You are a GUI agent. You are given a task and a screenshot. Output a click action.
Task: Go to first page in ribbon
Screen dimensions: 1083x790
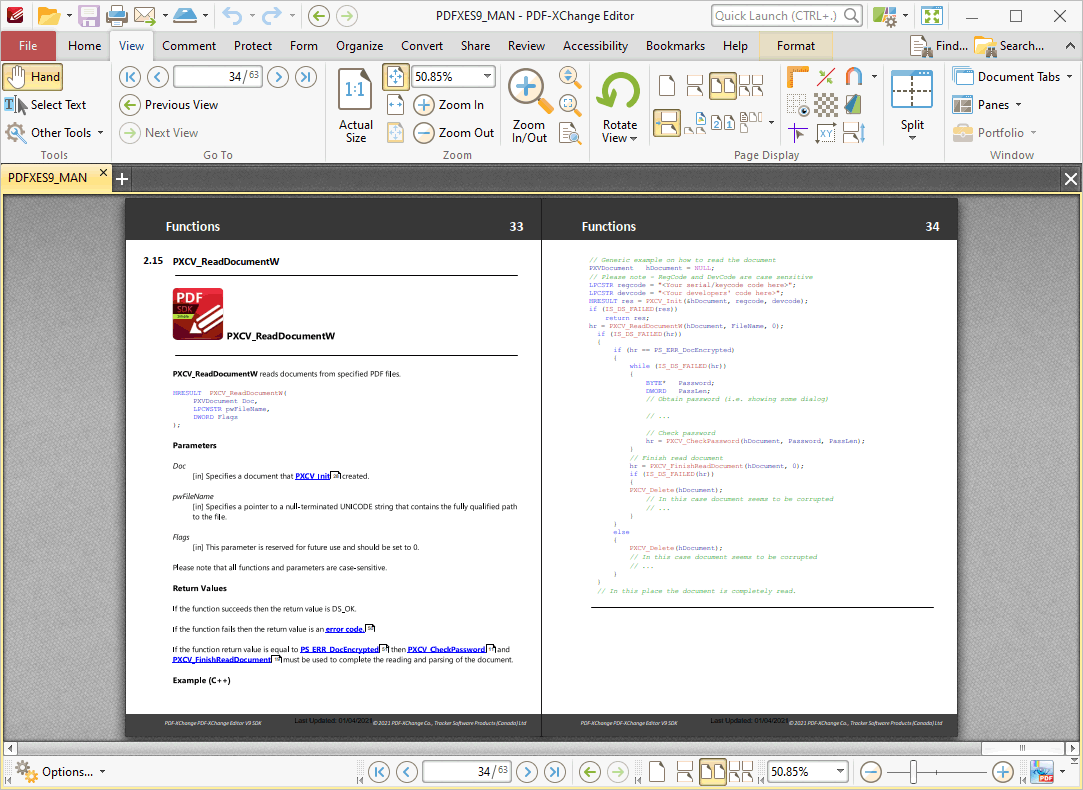point(129,77)
